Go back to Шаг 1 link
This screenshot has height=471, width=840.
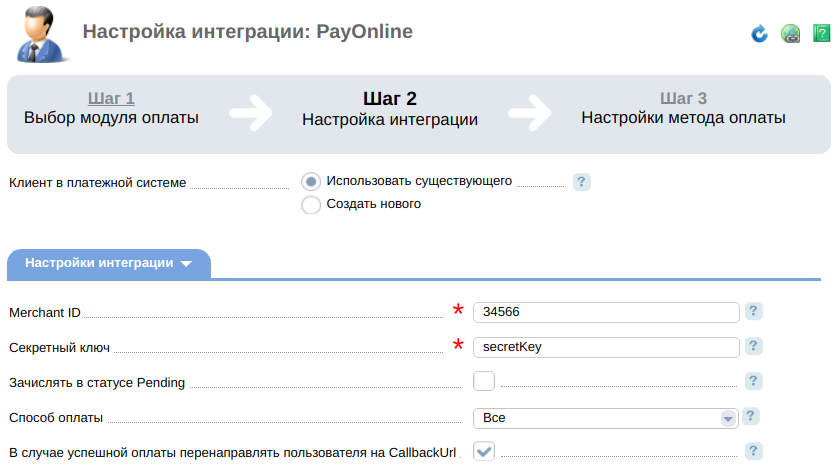[111, 99]
